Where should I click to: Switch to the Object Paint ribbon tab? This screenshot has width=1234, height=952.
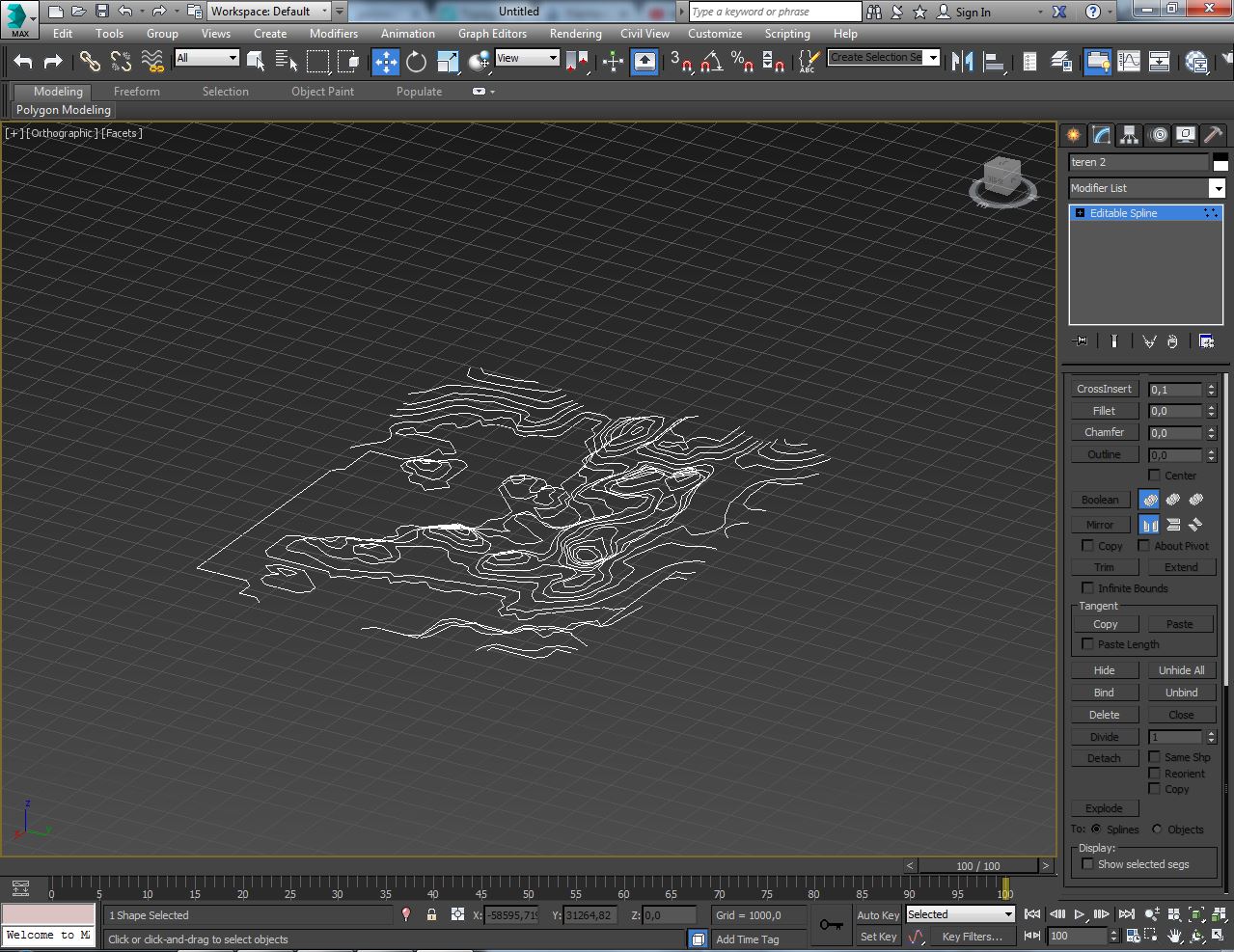coord(322,92)
